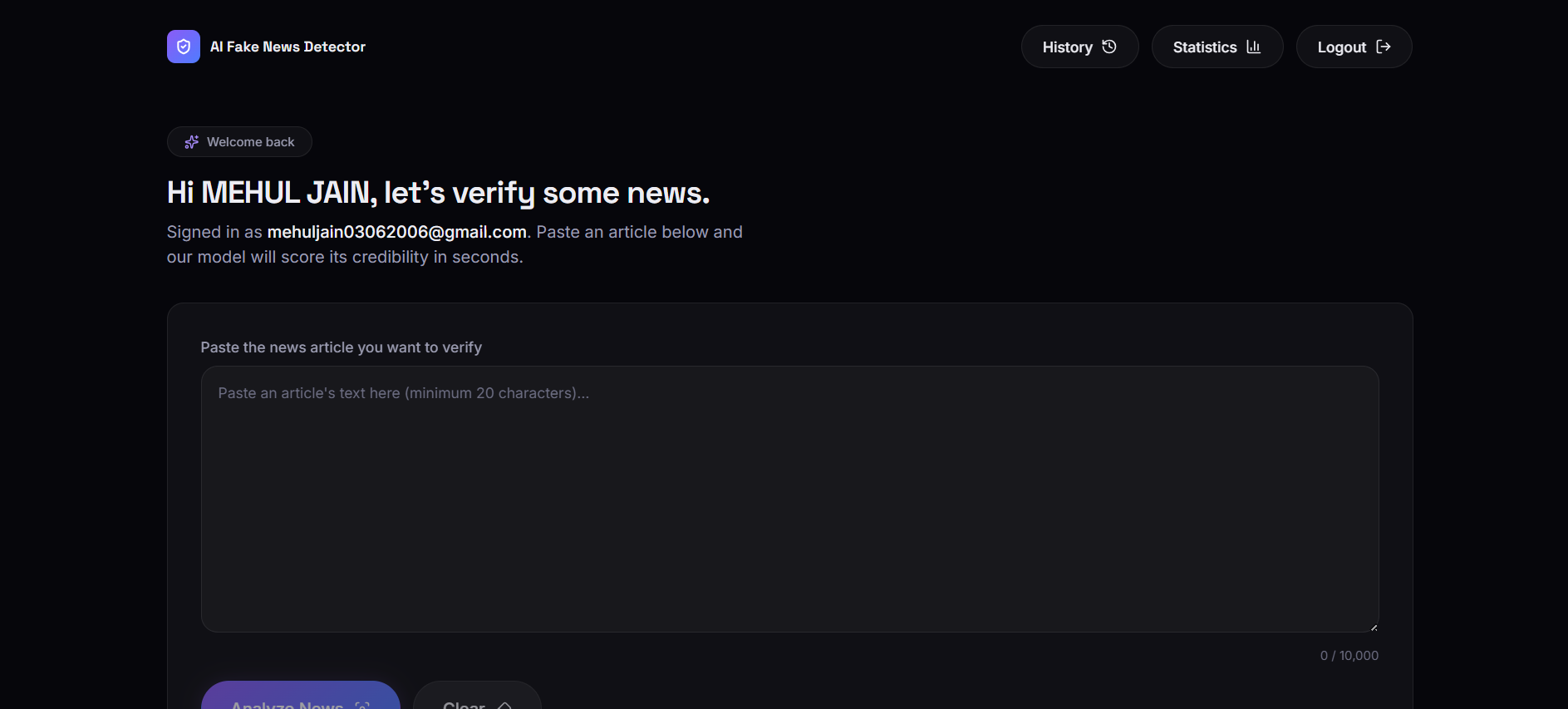Click the AI Fake News Detector title

[x=288, y=47]
